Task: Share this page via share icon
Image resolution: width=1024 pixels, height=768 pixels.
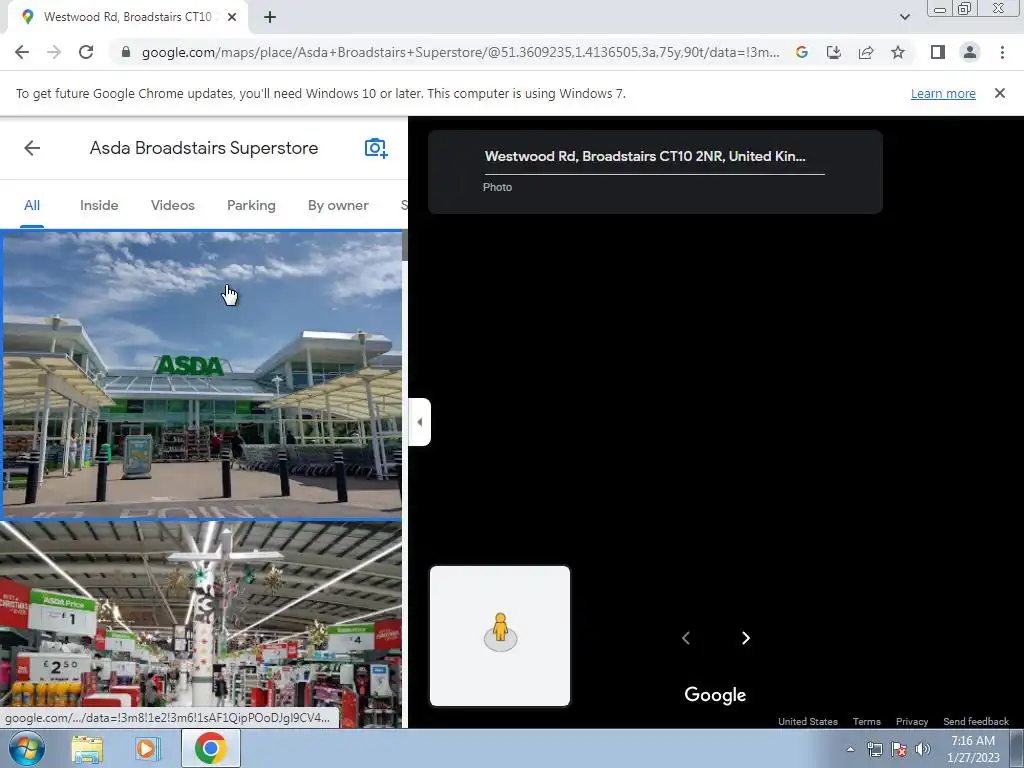Action: click(866, 52)
